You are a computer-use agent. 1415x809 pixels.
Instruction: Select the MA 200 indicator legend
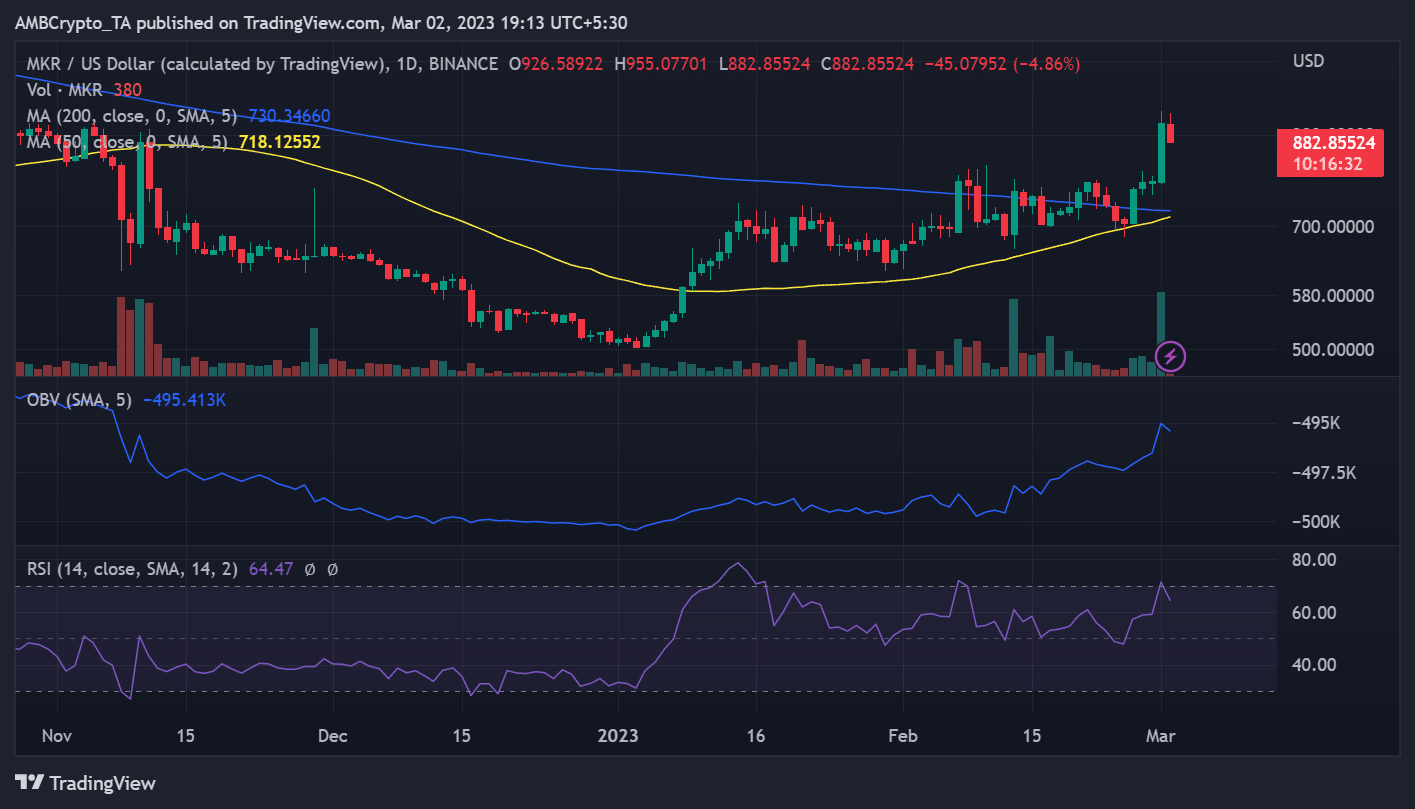(128, 116)
